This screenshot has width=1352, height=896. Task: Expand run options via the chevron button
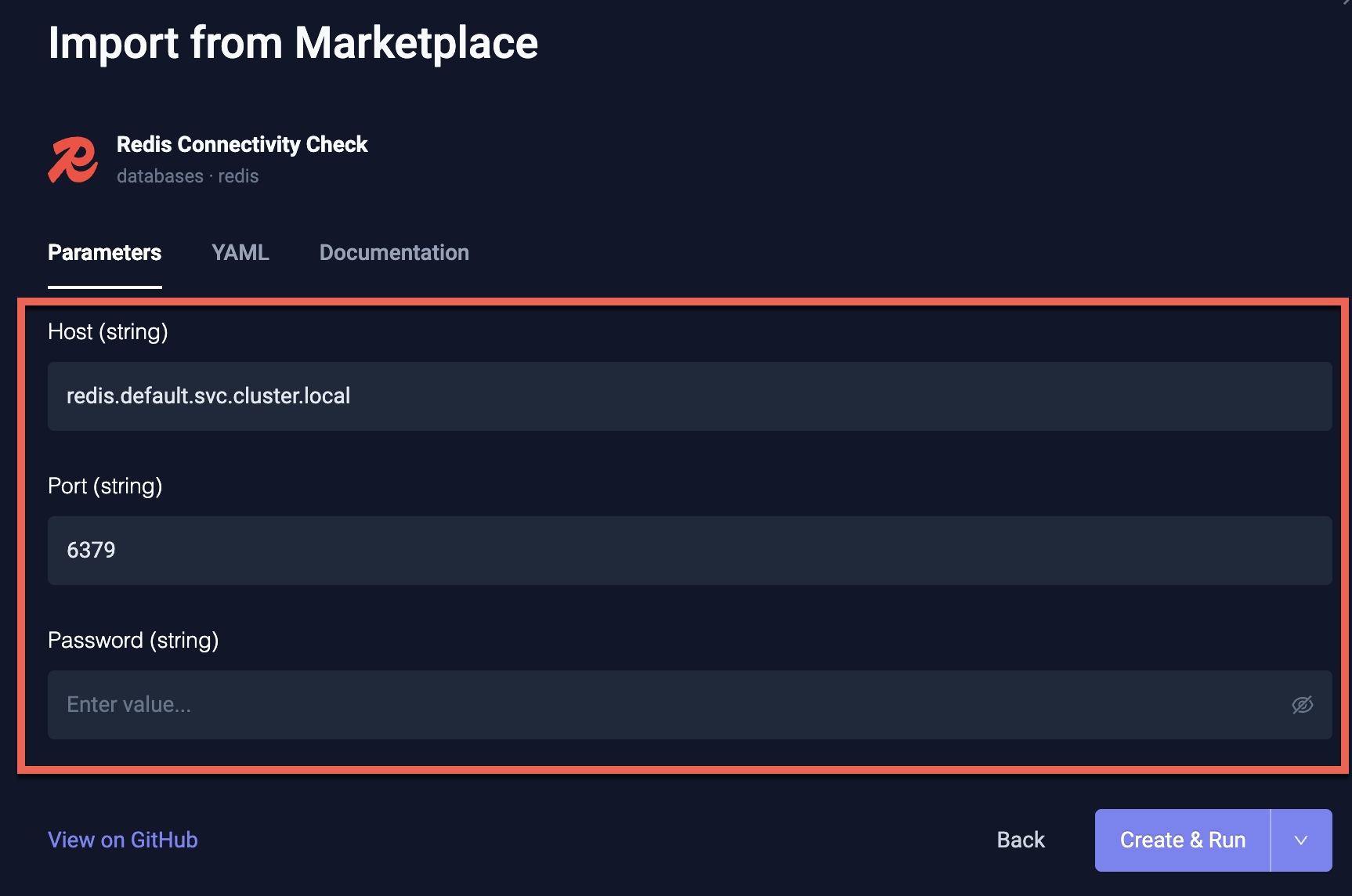pos(1300,840)
